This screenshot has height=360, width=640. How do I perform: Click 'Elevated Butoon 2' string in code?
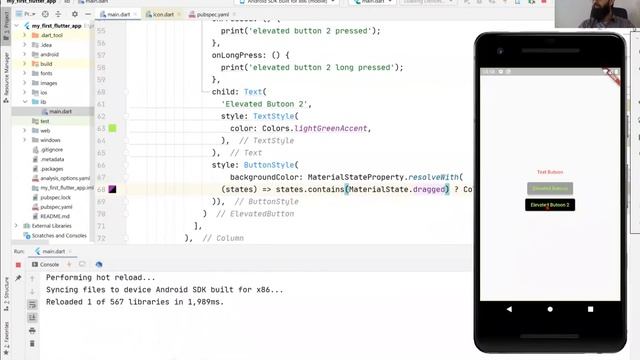click(264, 104)
